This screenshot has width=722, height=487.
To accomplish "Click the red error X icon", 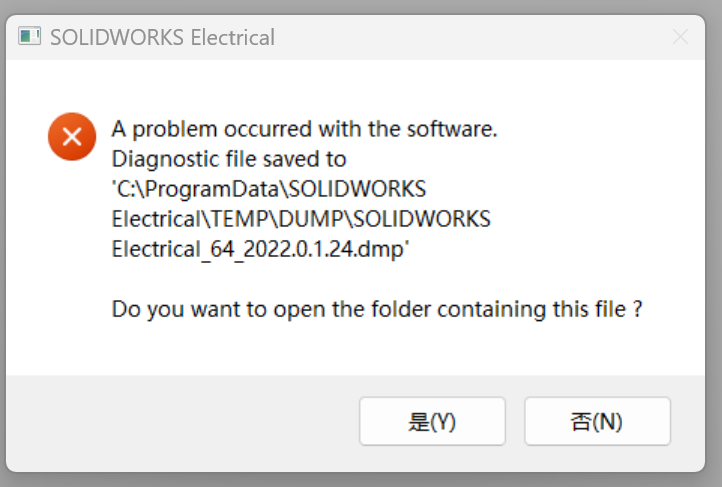I will 72,137.
